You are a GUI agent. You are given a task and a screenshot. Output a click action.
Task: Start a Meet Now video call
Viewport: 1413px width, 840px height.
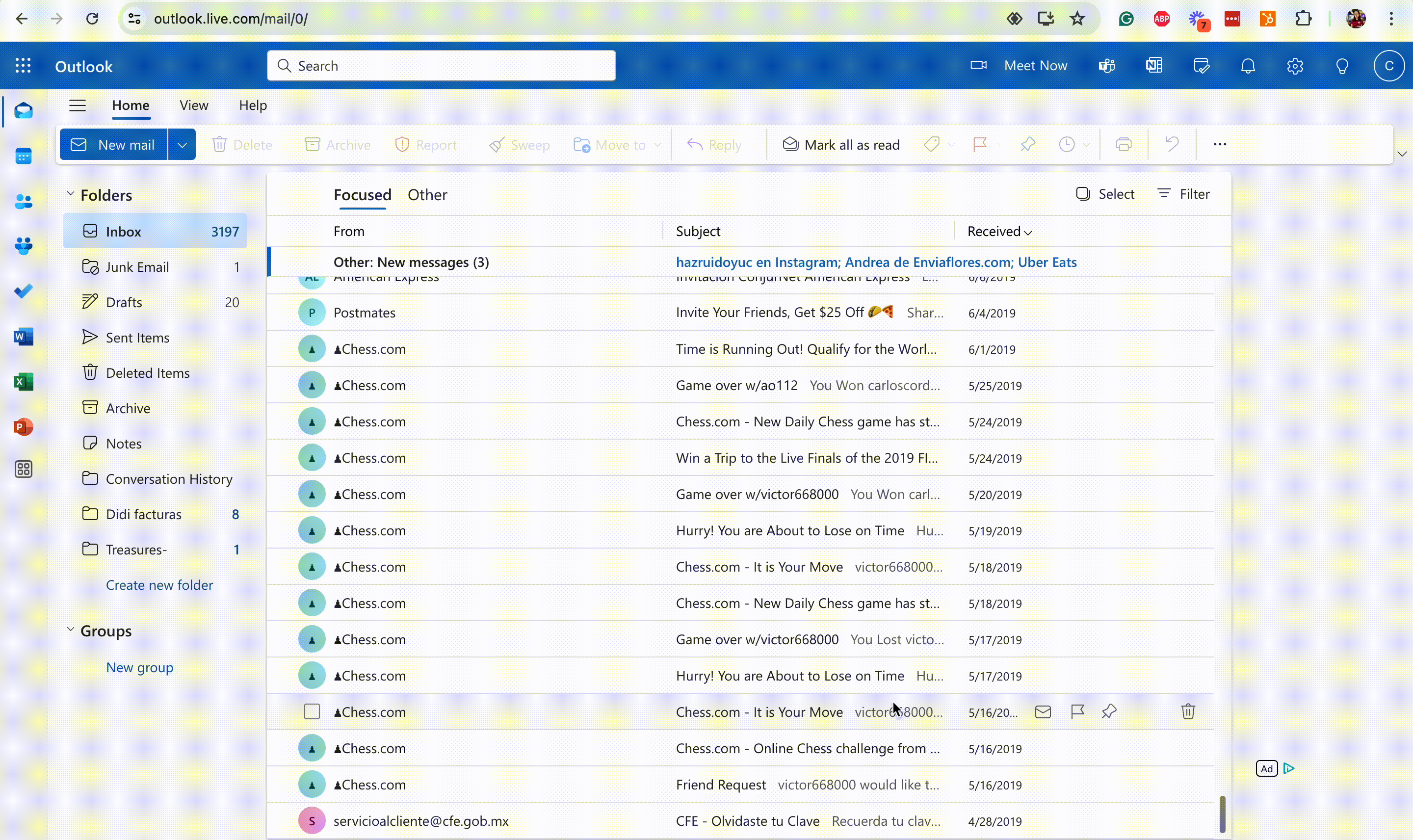[1019, 66]
